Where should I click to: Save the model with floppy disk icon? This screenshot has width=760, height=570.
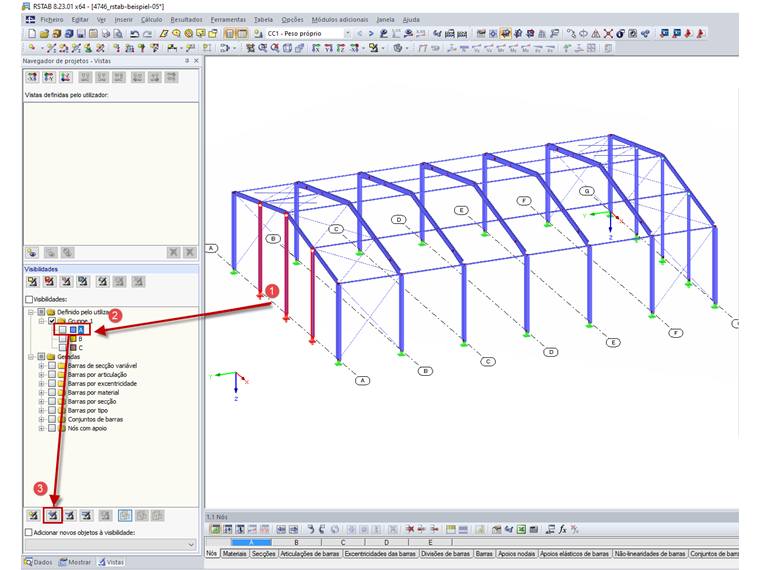pos(81,33)
